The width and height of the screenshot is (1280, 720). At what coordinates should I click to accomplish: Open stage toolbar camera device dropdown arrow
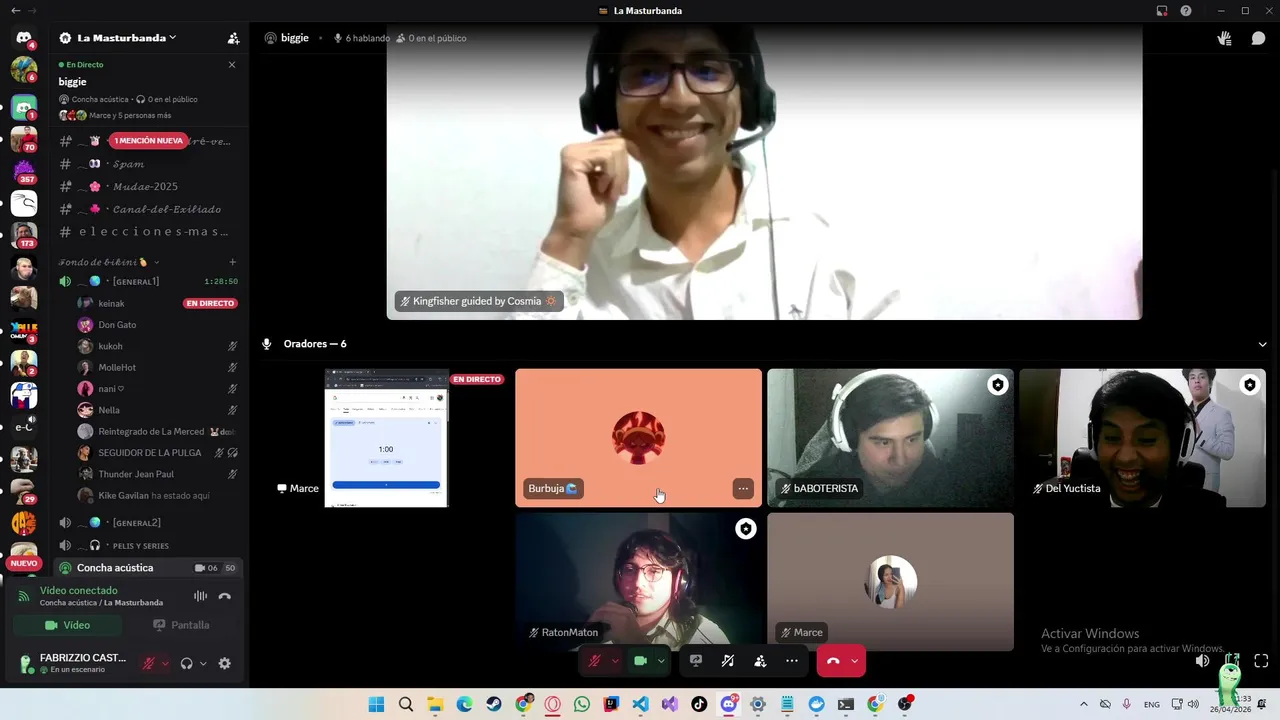(x=661, y=660)
